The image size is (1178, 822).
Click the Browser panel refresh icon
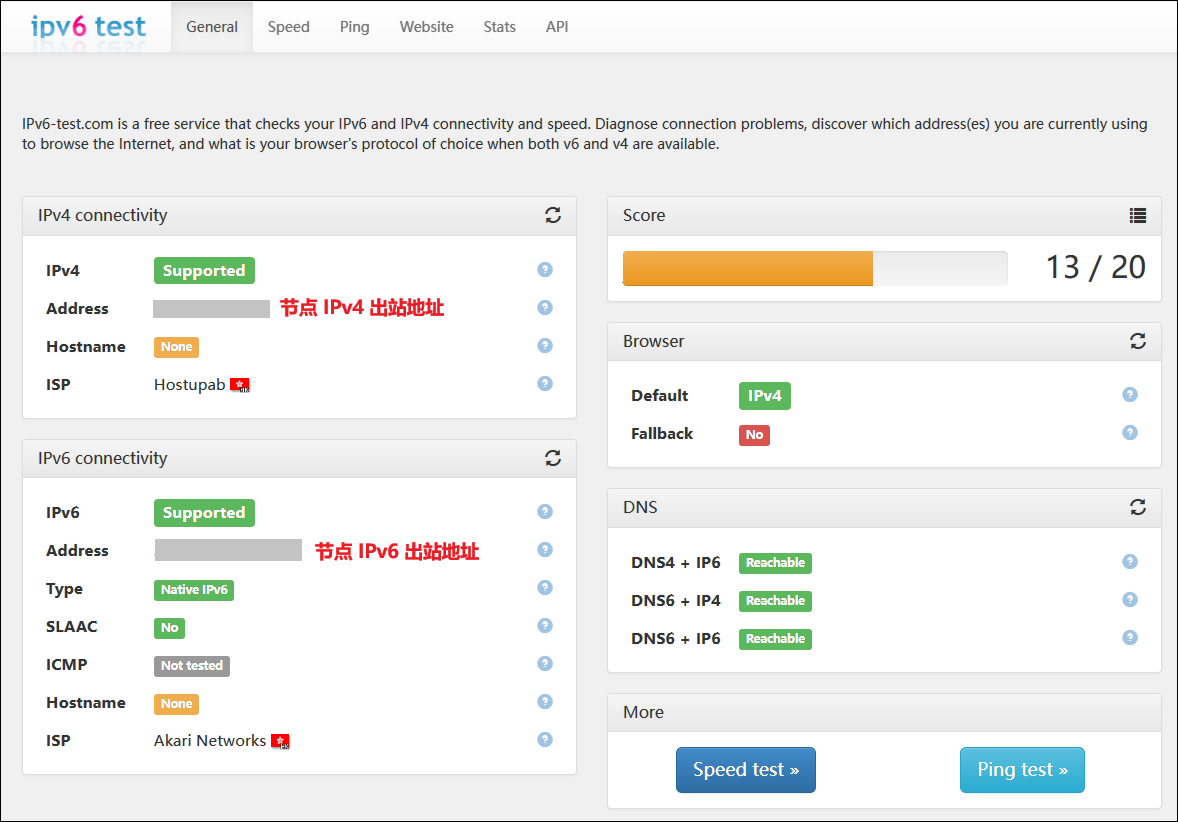click(1137, 341)
